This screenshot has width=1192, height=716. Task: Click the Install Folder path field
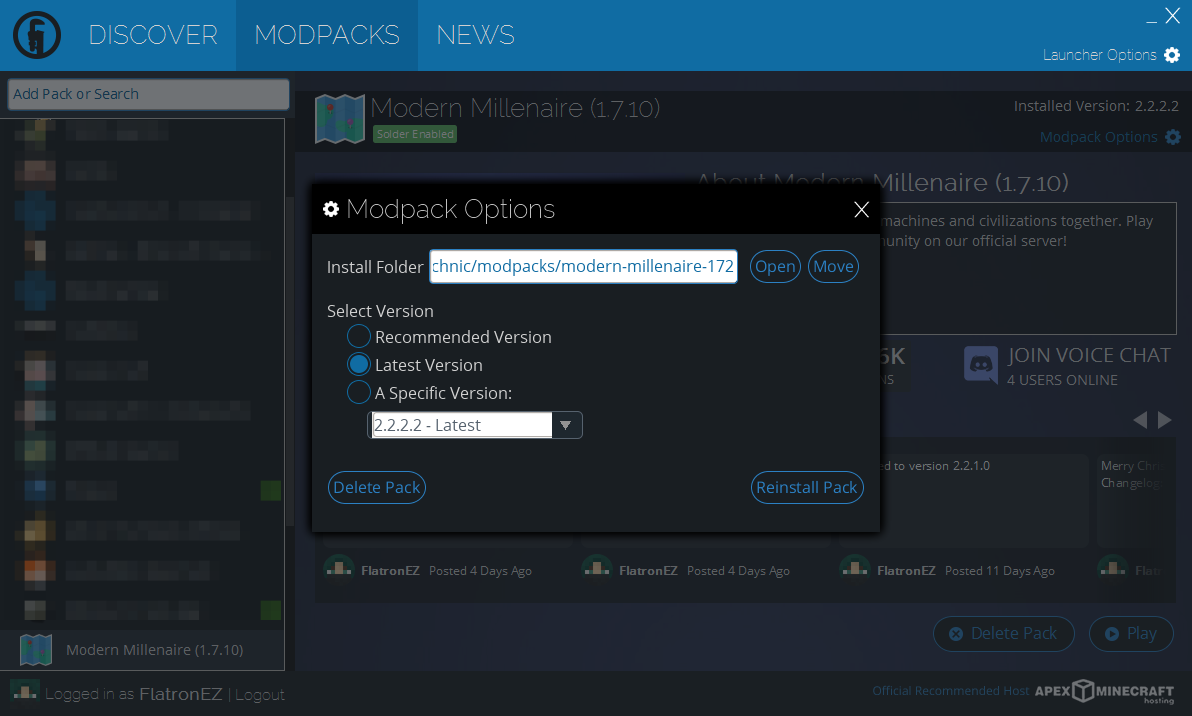coord(583,267)
